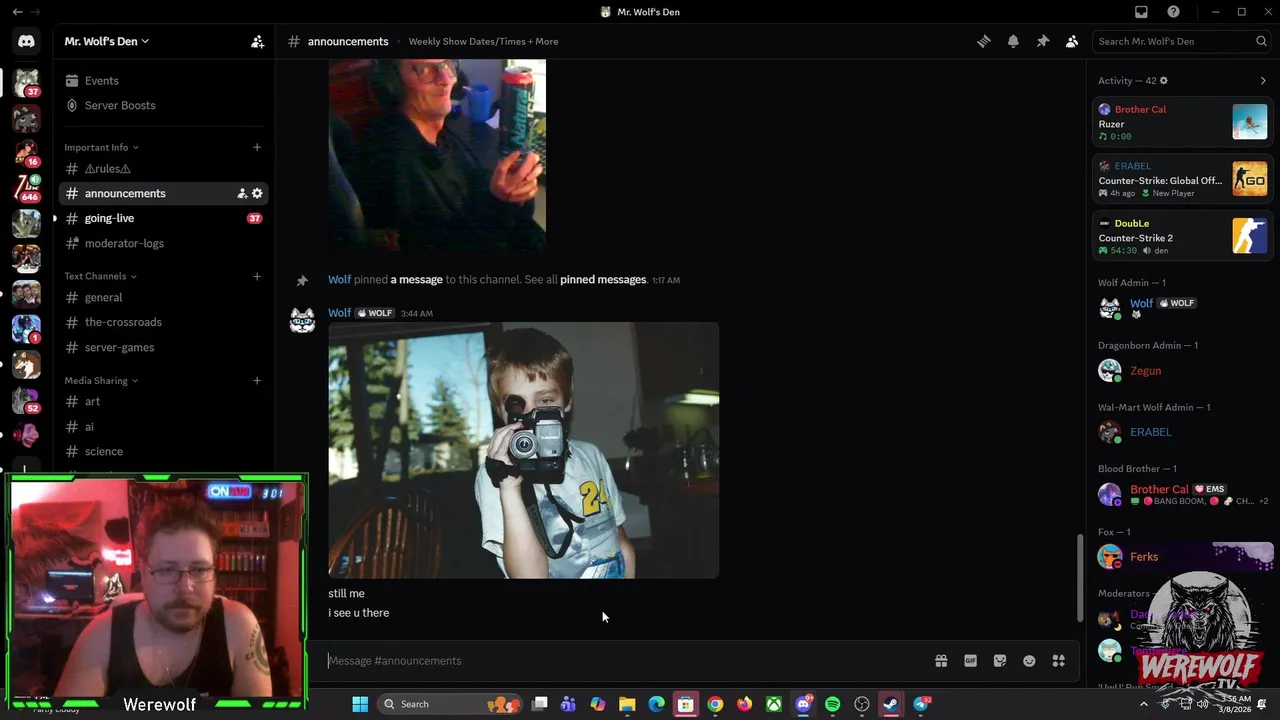The width and height of the screenshot is (1280, 720).
Task: Switch to the general channel
Action: (164, 297)
